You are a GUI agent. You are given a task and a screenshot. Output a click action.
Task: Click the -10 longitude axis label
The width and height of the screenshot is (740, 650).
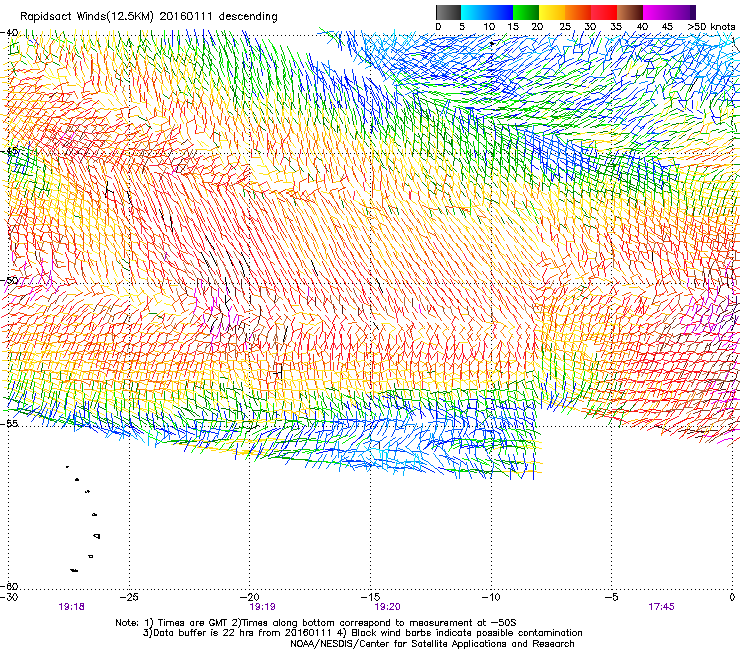coord(491,597)
